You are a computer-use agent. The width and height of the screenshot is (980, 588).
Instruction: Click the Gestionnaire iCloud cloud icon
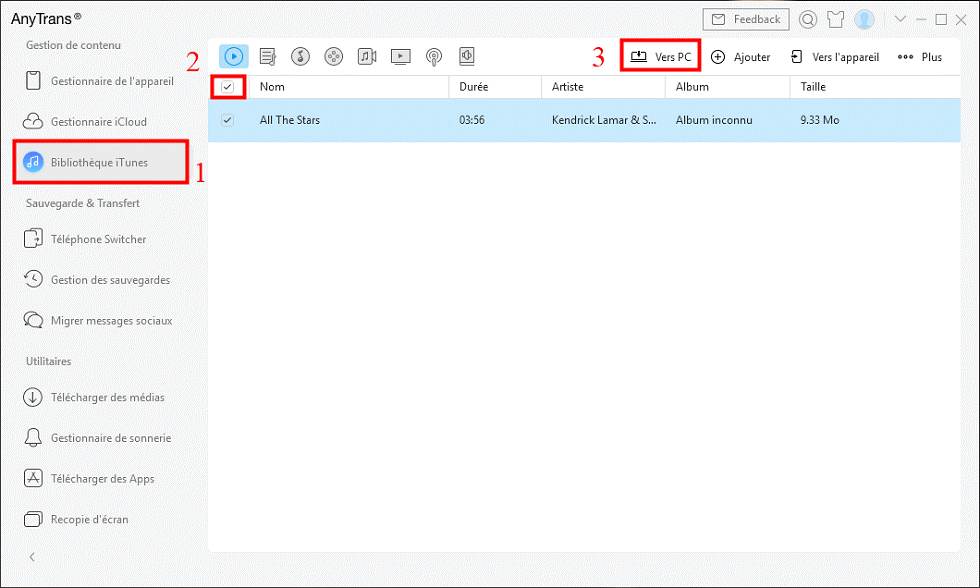point(33,121)
